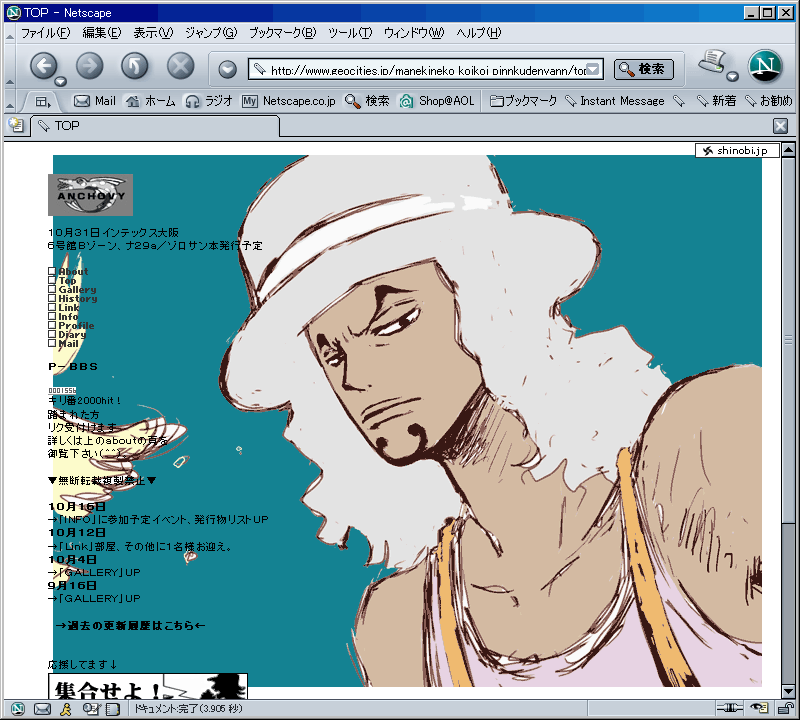This screenshot has width=800, height=720.
Task: Click the scroll-up arrow of the page
Action: [788, 150]
